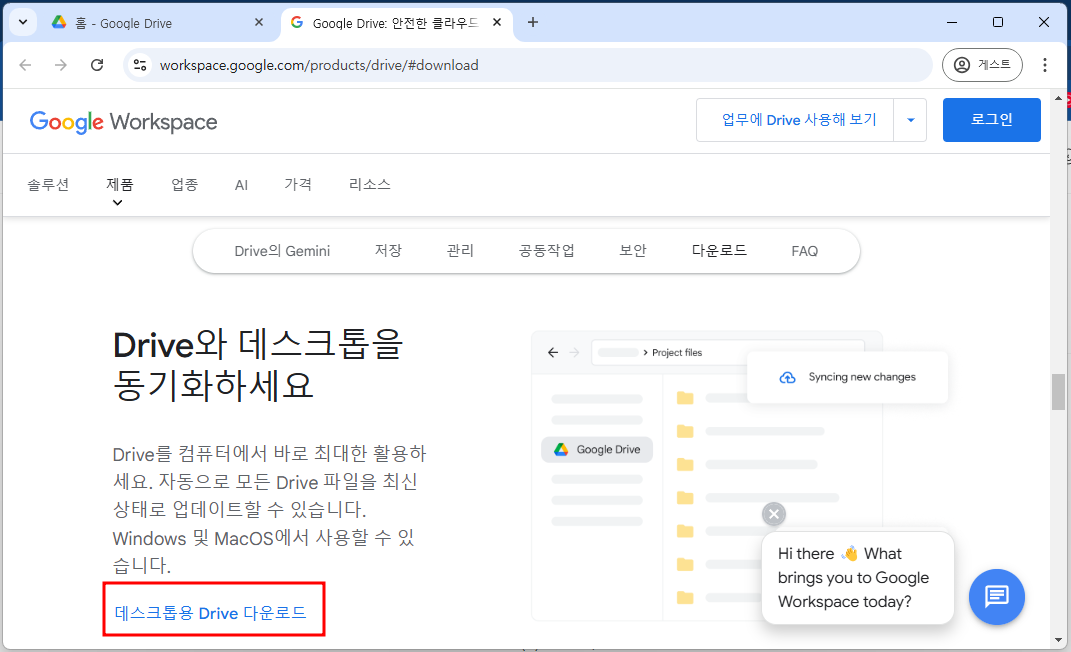This screenshot has width=1071, height=652.
Task: Open the AI menu in the navigation bar
Action: click(x=241, y=184)
